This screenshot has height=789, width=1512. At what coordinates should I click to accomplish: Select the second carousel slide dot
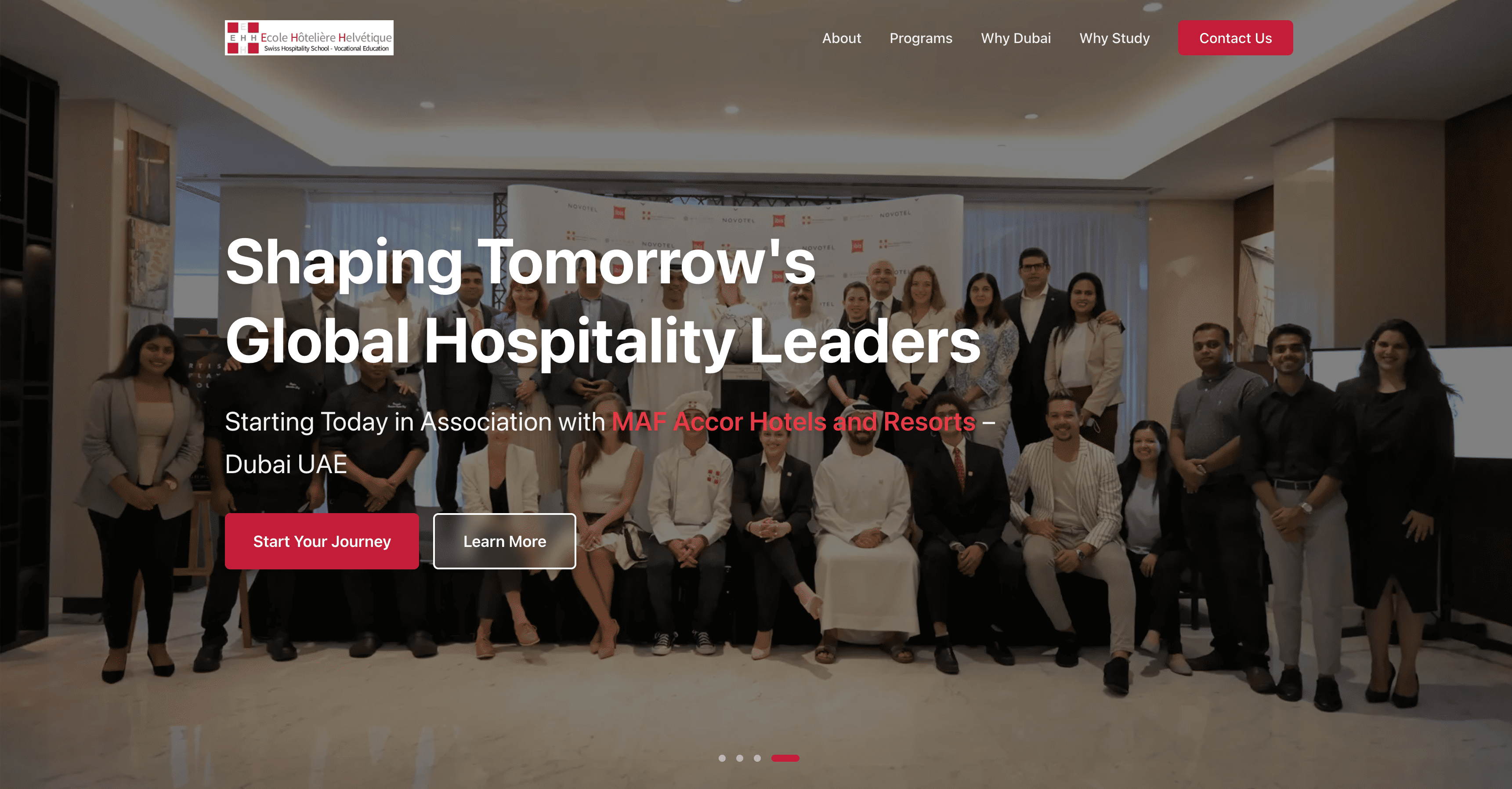coord(740,758)
